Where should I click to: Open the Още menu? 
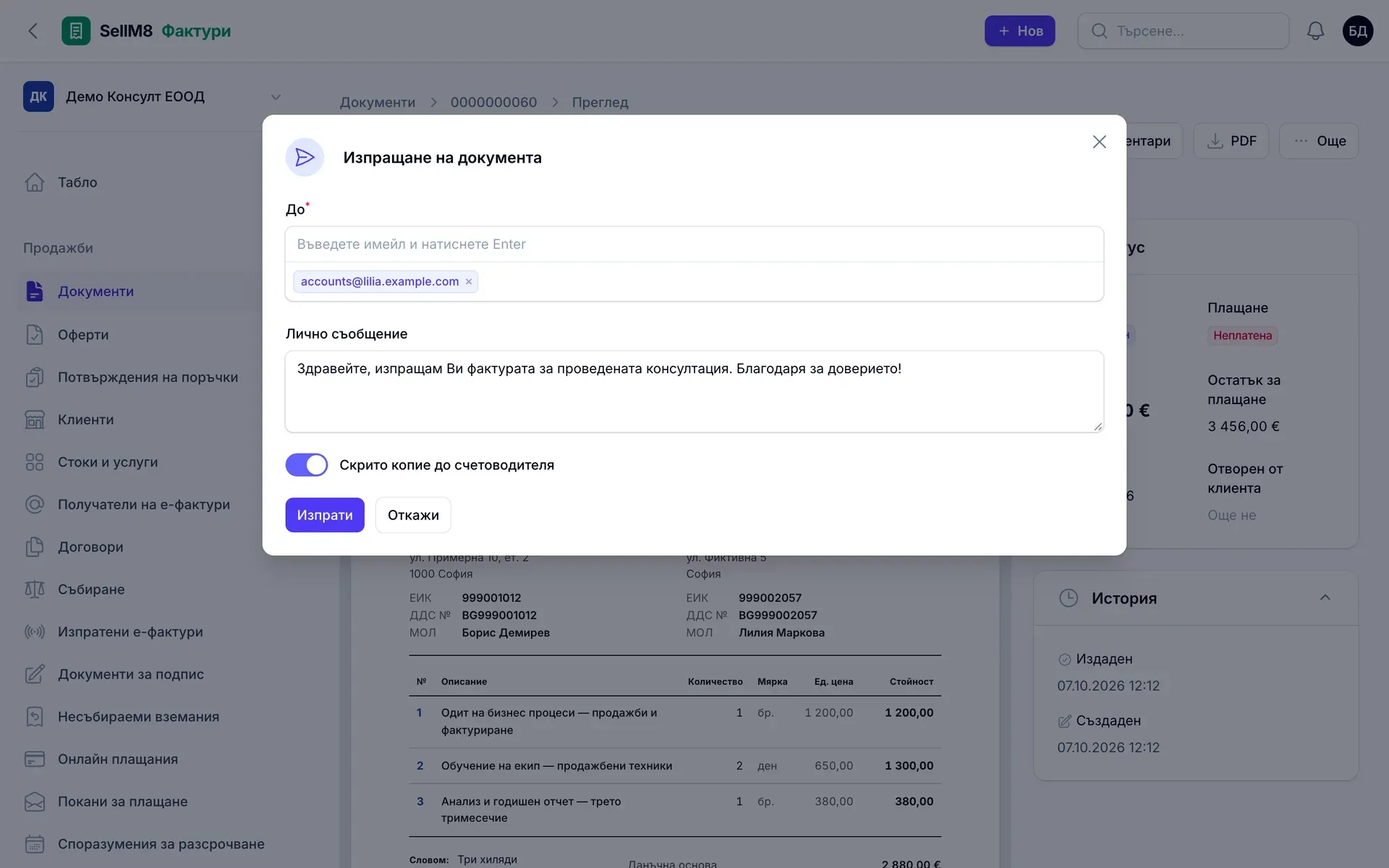coord(1319,141)
